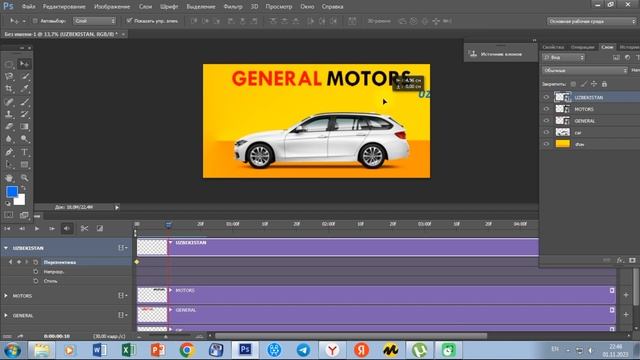Open the Окно menu
Image resolution: width=640 pixels, height=360 pixels.
[x=307, y=7]
